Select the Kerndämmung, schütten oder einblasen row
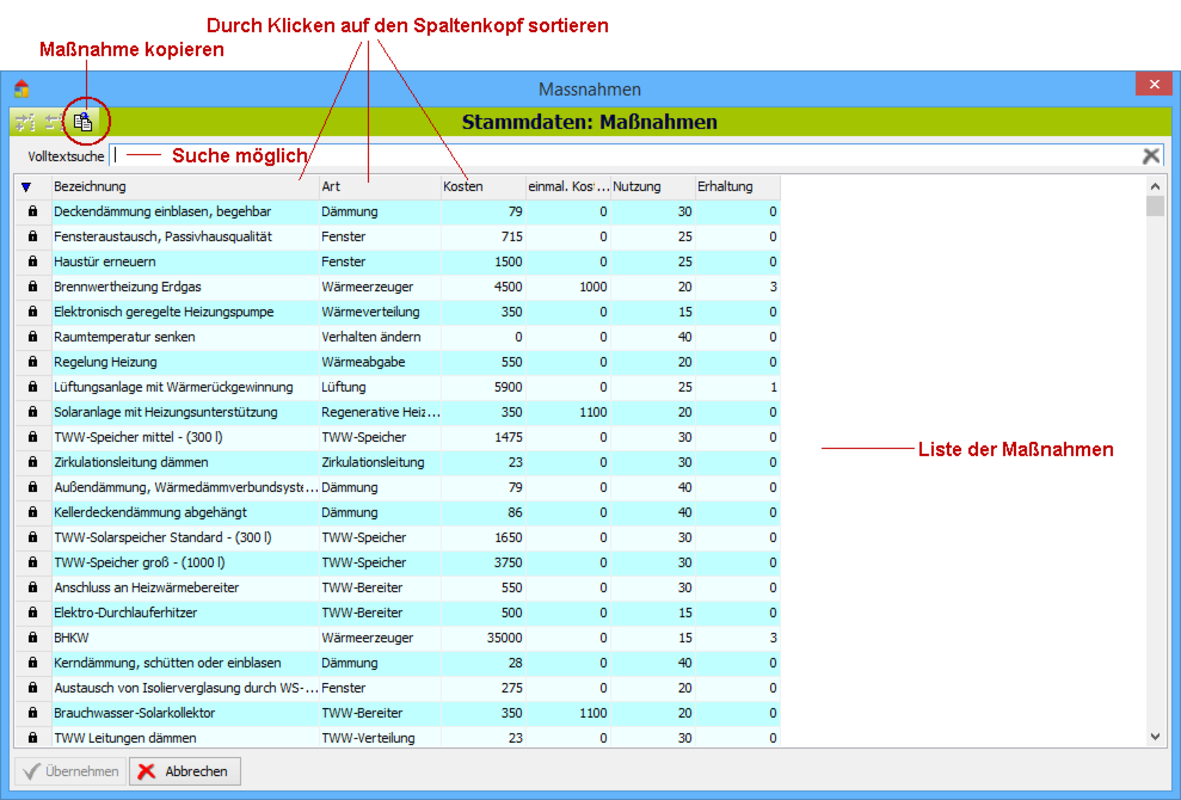The image size is (1181, 800). (397, 663)
